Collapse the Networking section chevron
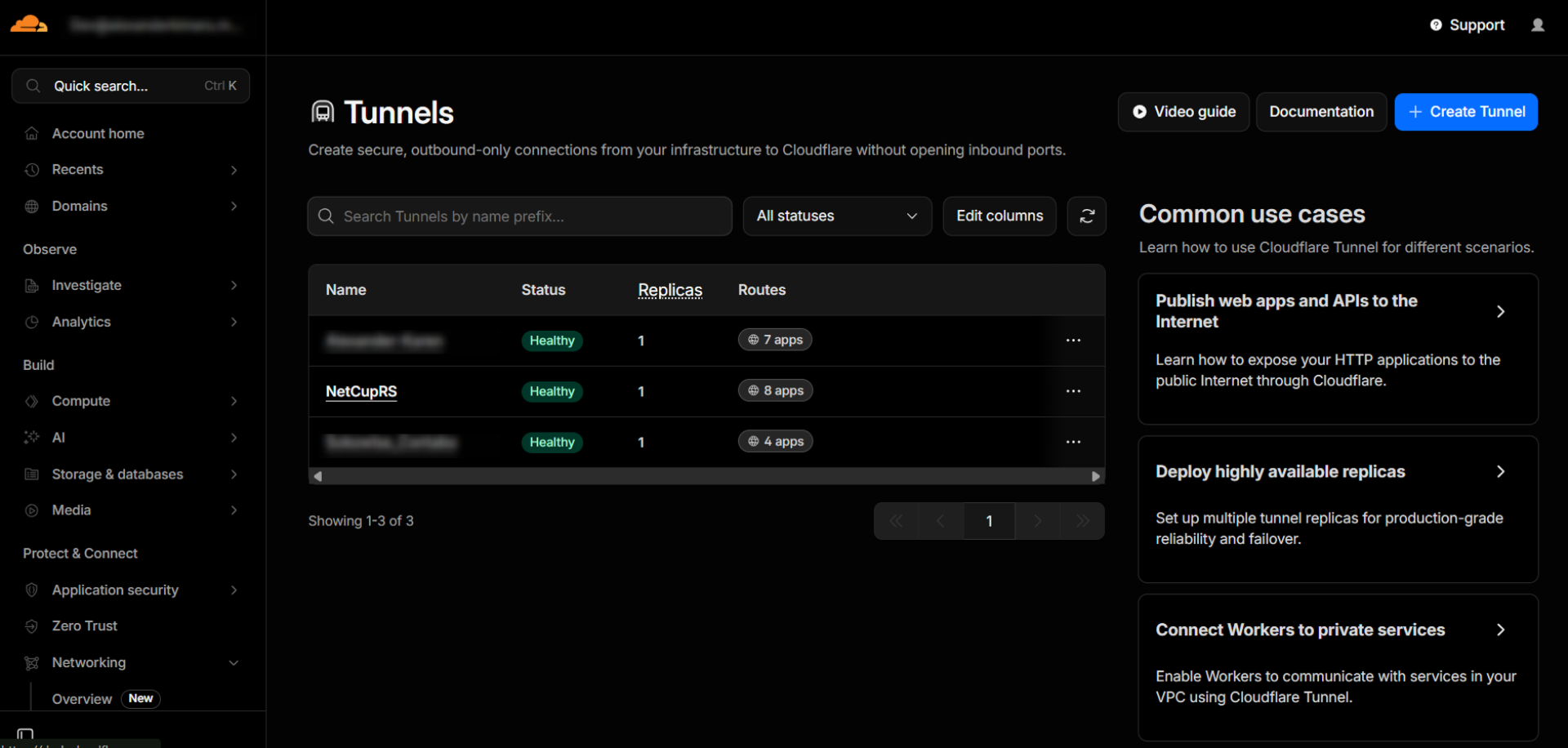Screen dimensions: 1568x748 234,663
